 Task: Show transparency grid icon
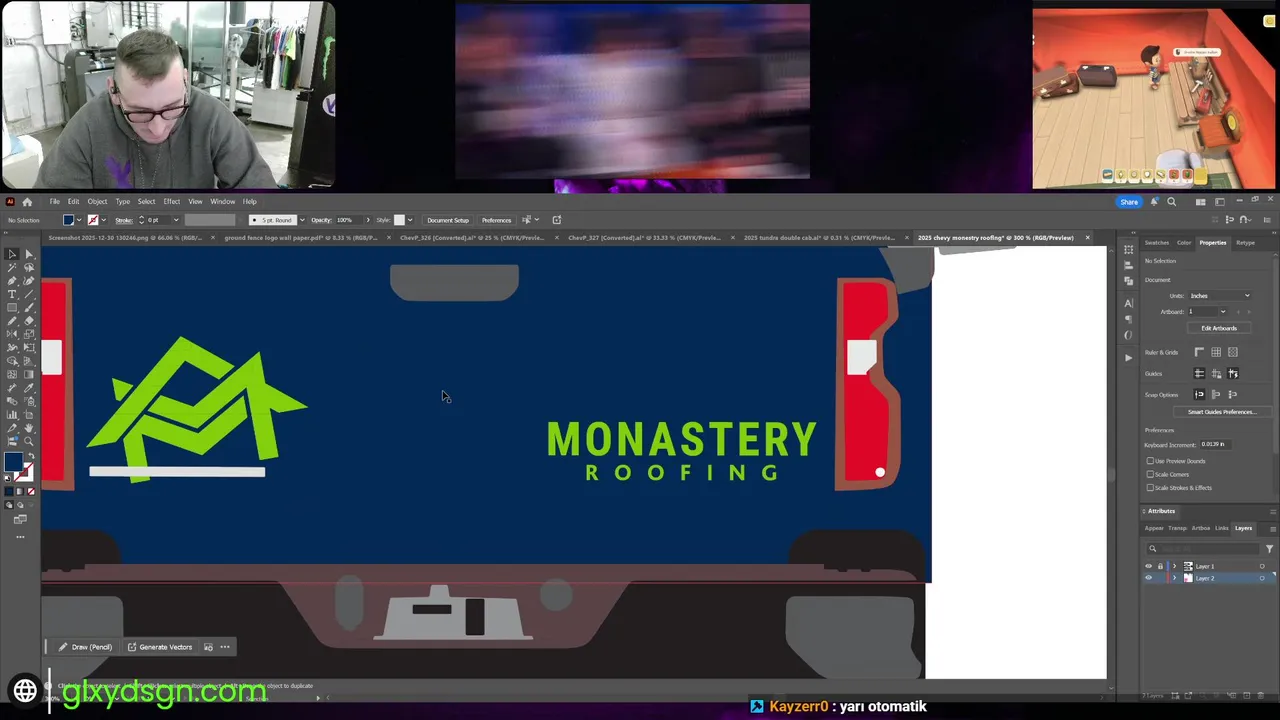click(x=1233, y=352)
